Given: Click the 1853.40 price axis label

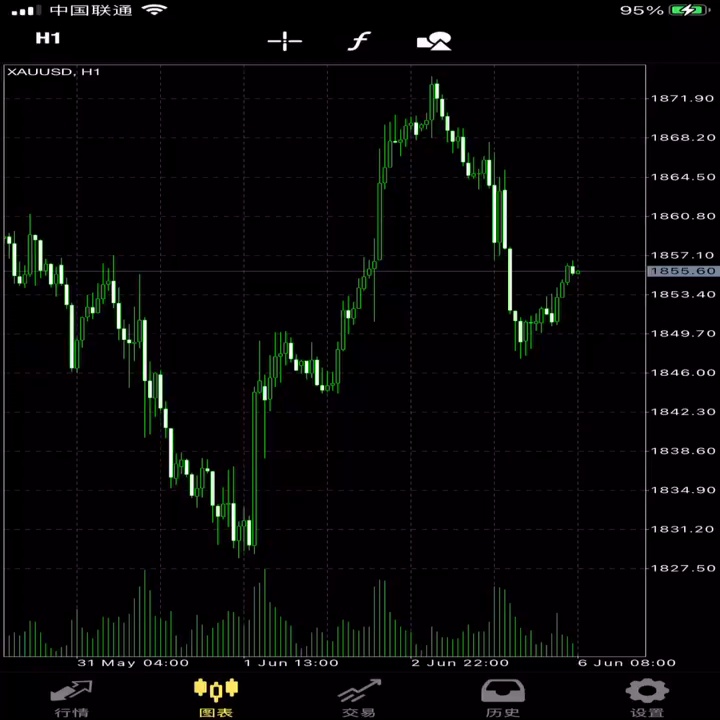Looking at the screenshot, I should (682, 294).
